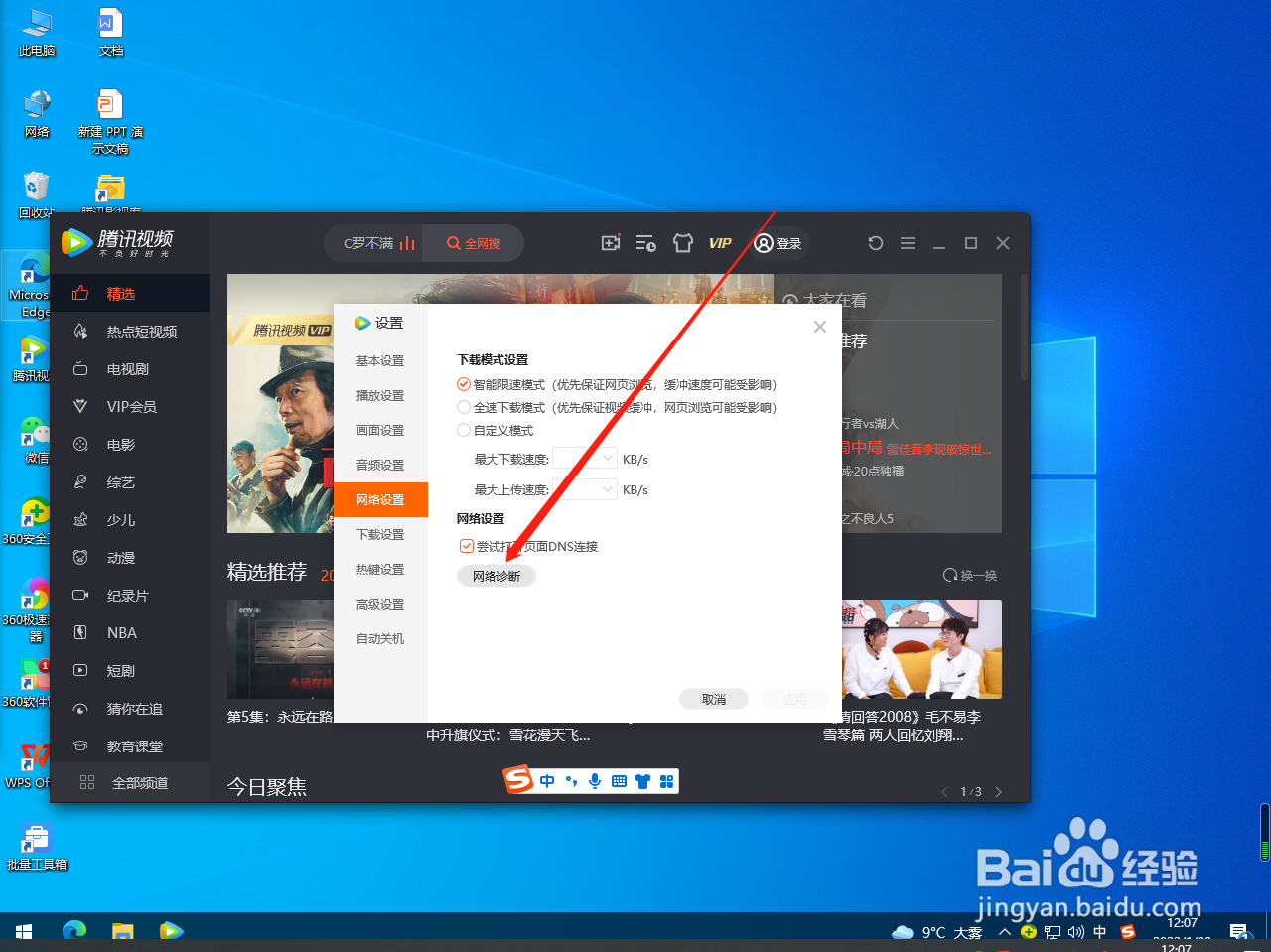Switch to 下载设置 tab
Viewport: 1271px width, 952px height.
[x=380, y=535]
